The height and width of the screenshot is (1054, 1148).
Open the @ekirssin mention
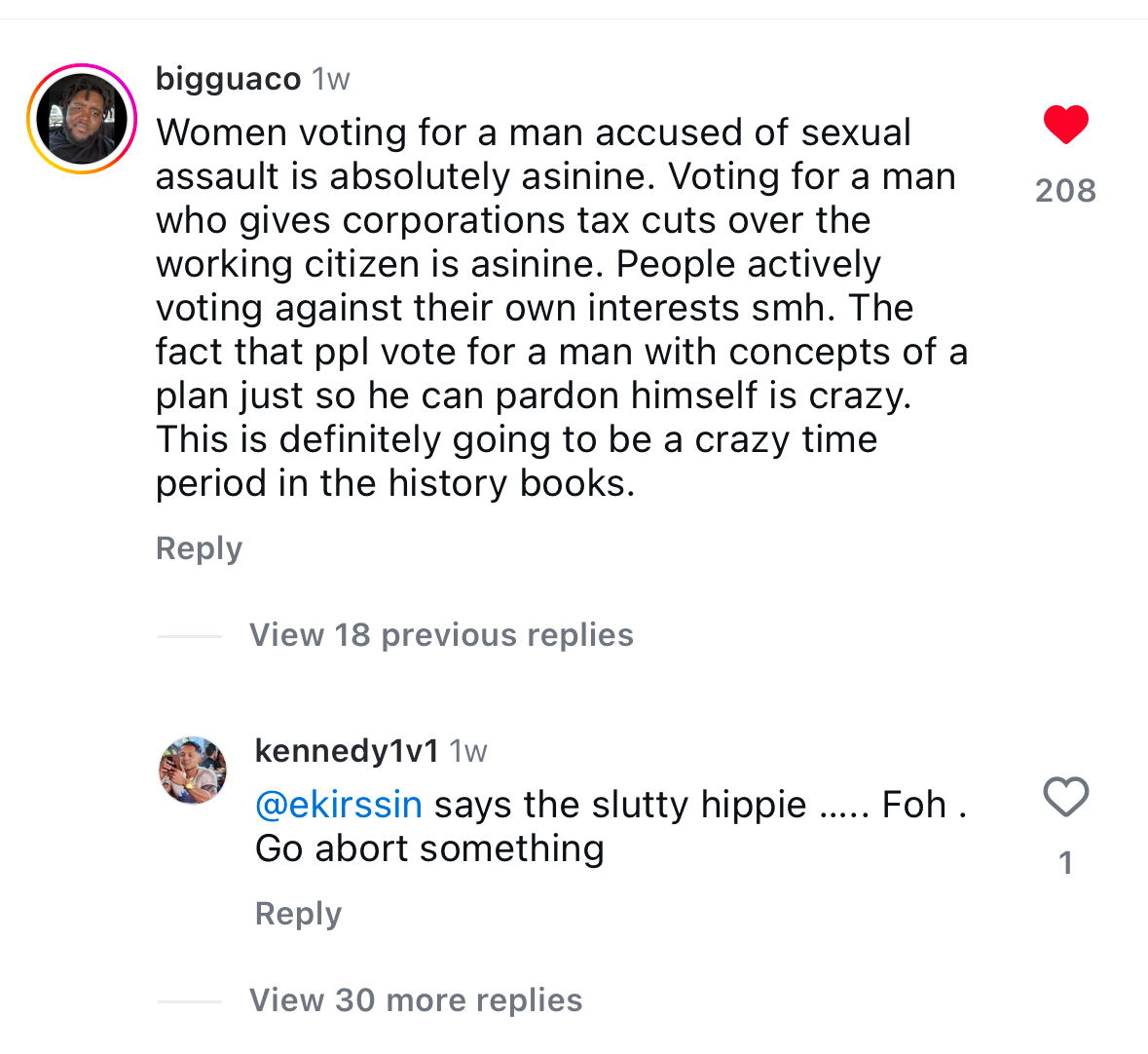click(x=338, y=806)
